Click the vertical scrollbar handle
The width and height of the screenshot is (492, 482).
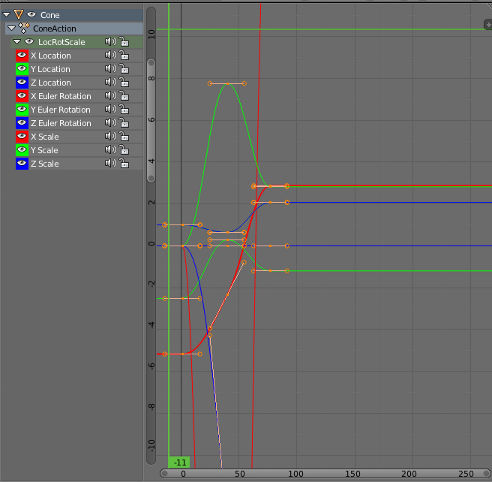[x=151, y=120]
